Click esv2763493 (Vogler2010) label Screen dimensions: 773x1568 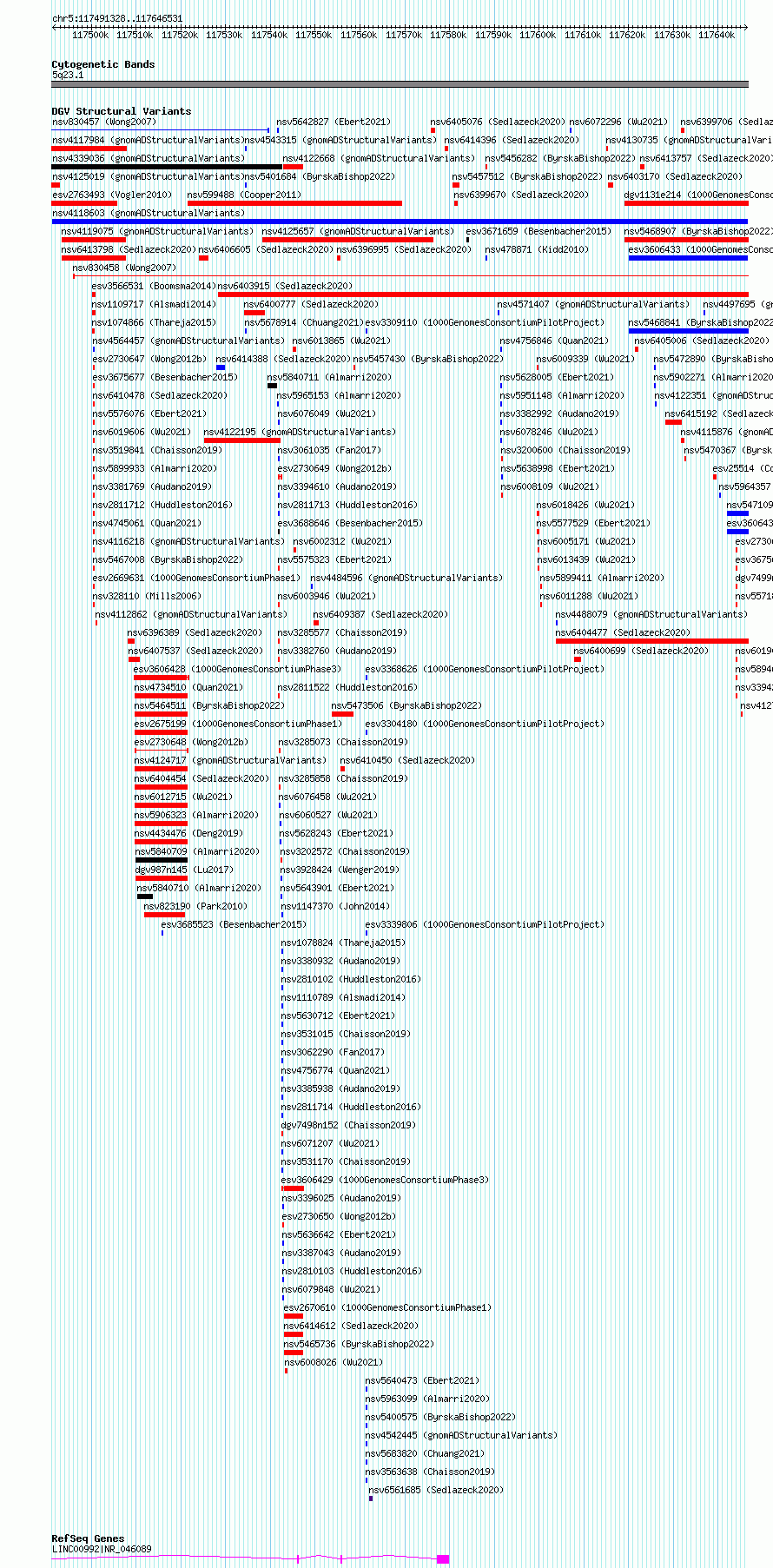click(112, 195)
